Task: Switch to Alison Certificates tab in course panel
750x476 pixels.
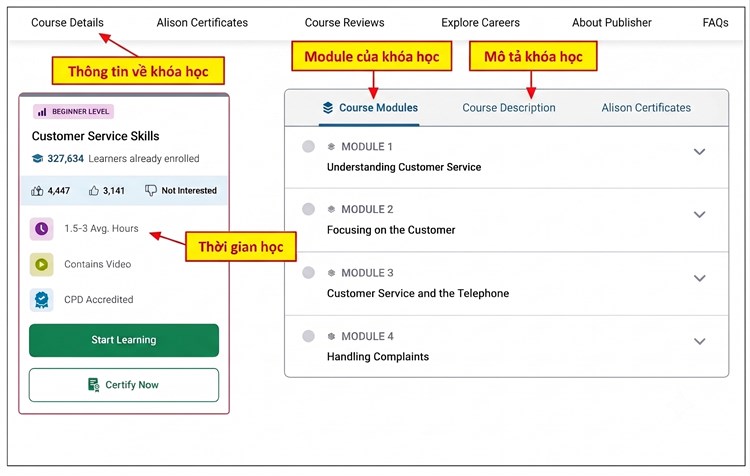Action: 646,108
